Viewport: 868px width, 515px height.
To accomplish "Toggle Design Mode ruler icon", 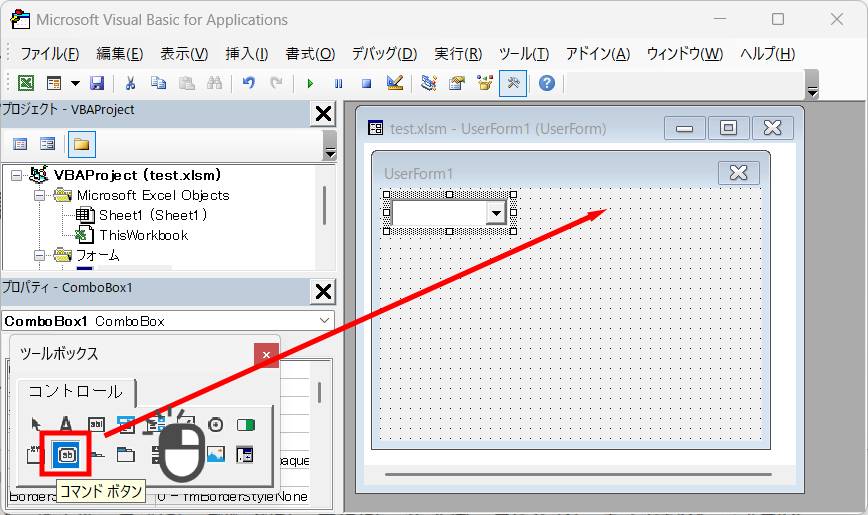I will (395, 84).
